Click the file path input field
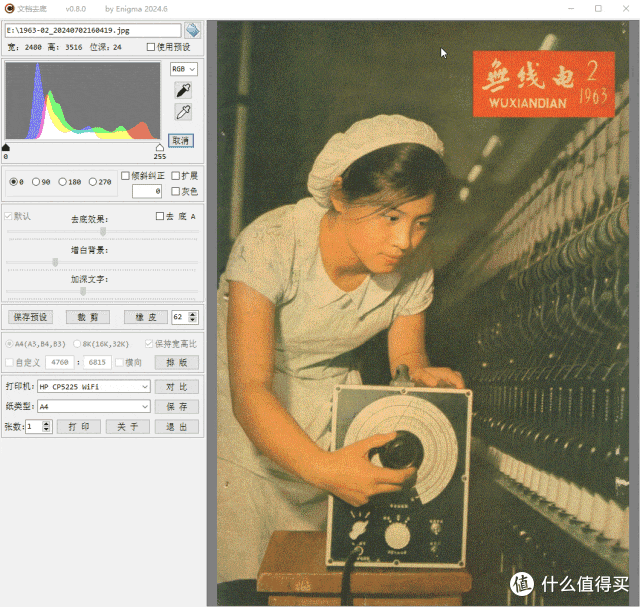 click(x=93, y=31)
